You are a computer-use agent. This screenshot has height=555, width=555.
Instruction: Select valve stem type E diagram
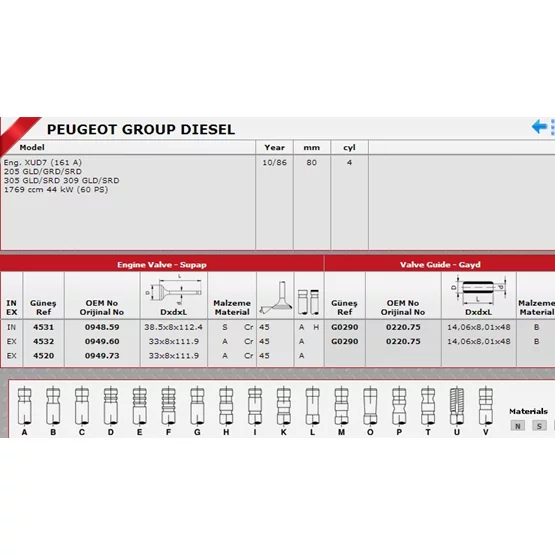(x=140, y=406)
